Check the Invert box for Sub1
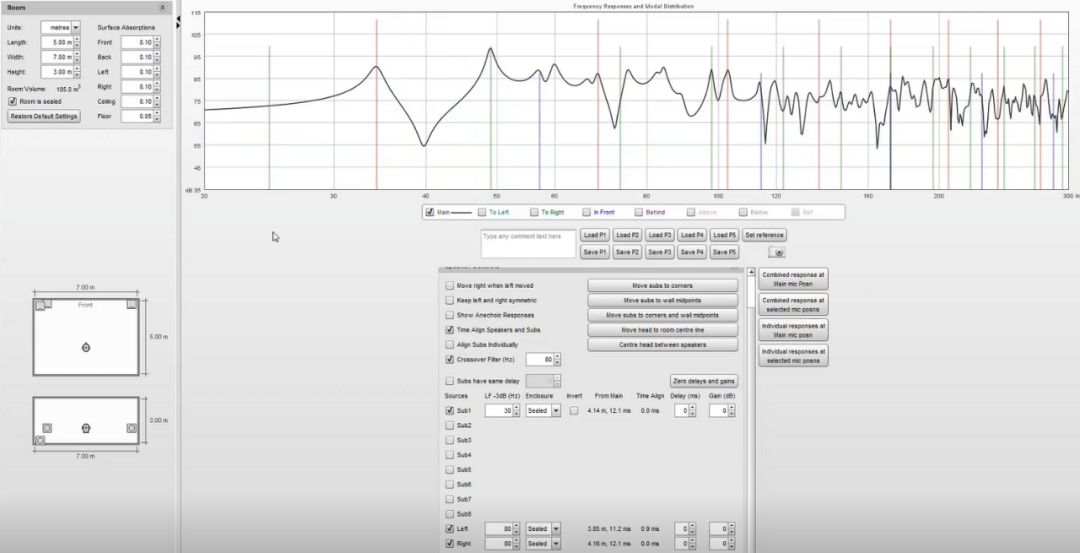 [574, 410]
